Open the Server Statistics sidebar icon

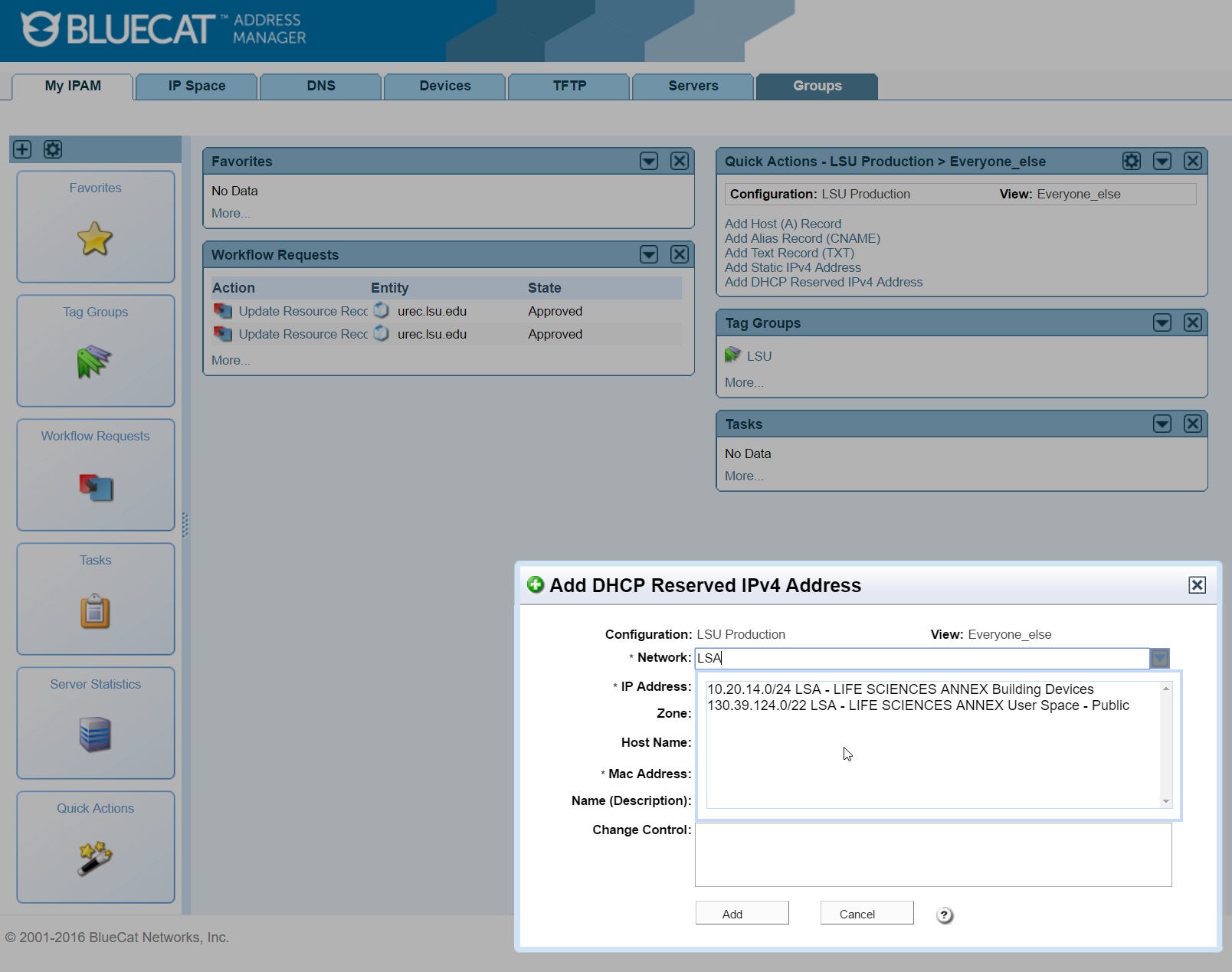(x=95, y=735)
